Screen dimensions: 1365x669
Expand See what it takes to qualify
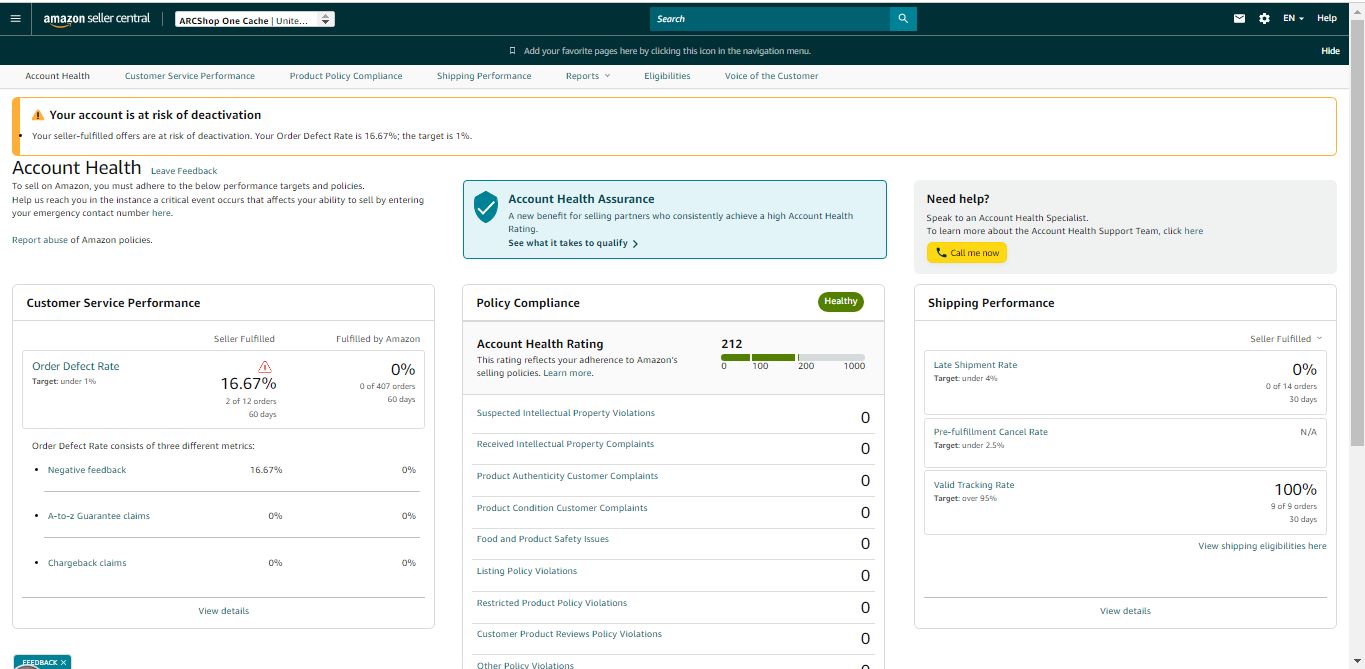572,243
